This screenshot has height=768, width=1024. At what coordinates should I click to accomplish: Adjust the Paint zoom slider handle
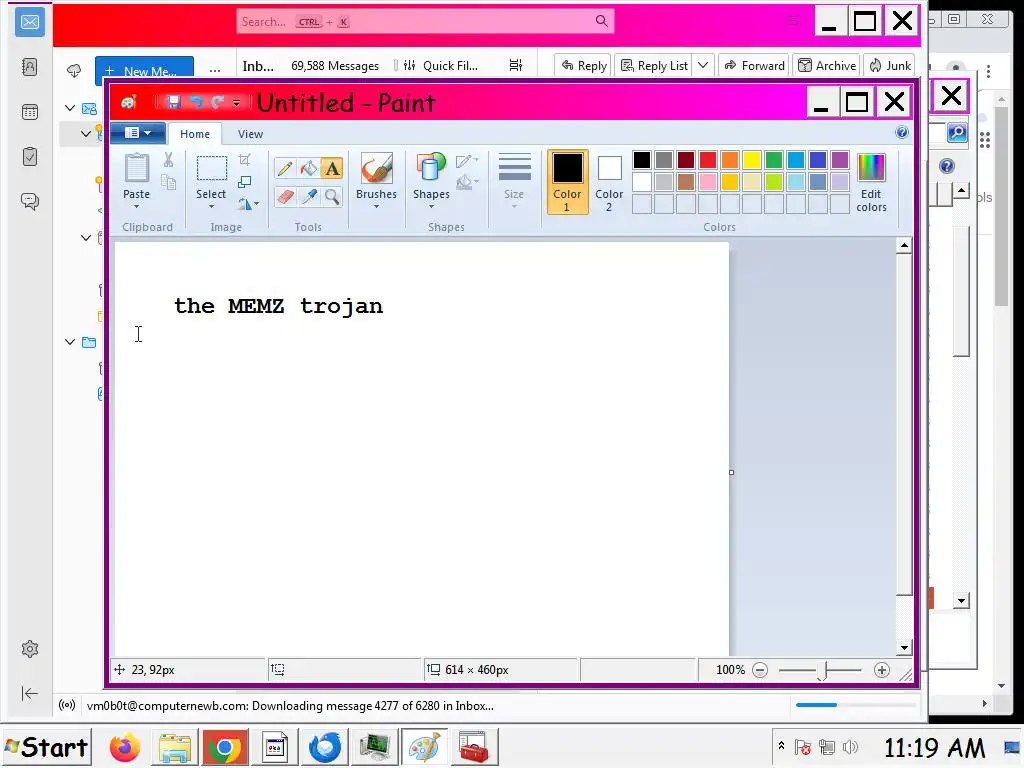click(x=822, y=671)
